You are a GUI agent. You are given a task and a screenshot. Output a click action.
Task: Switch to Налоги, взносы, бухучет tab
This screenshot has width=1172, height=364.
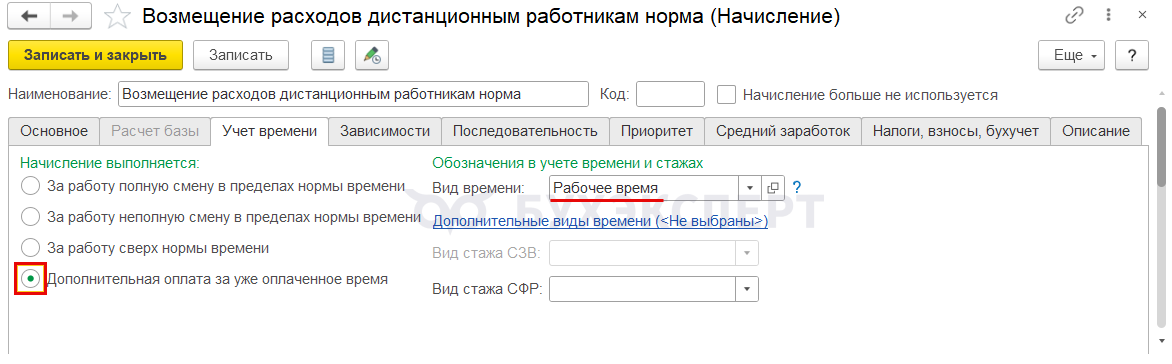pos(956,132)
